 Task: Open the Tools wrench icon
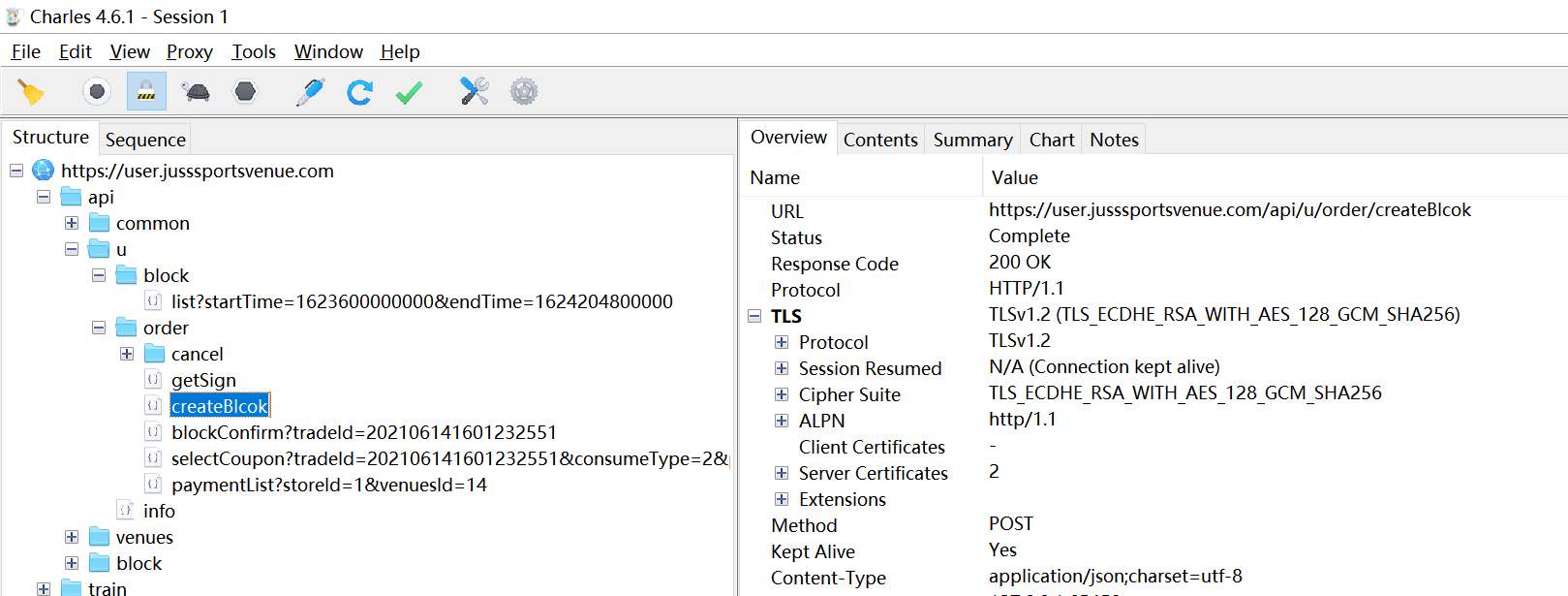coord(475,92)
